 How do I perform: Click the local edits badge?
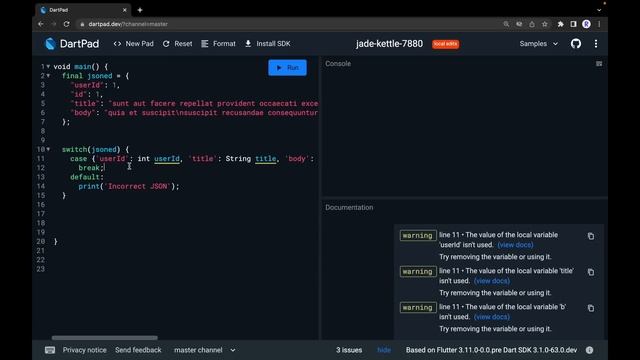click(x=445, y=44)
